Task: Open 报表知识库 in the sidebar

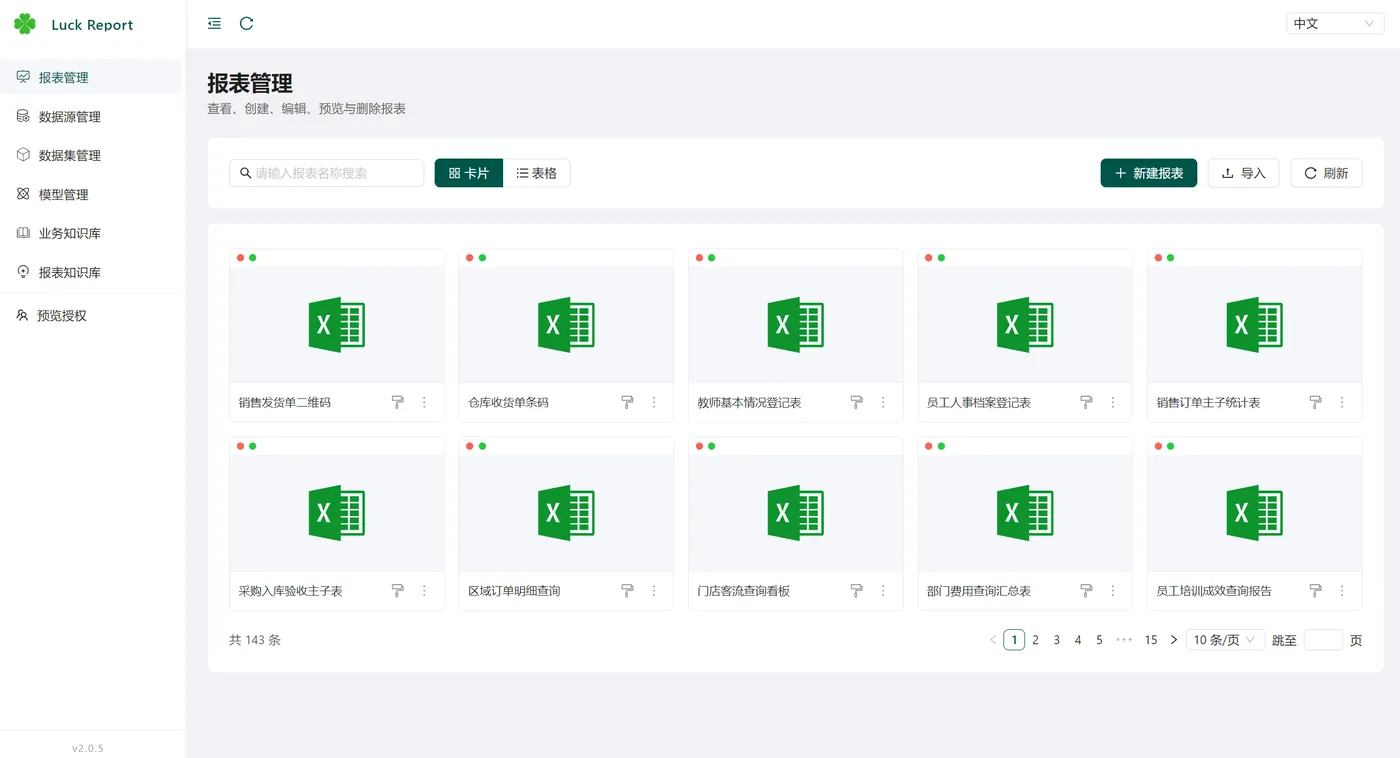Action: (x=91, y=272)
